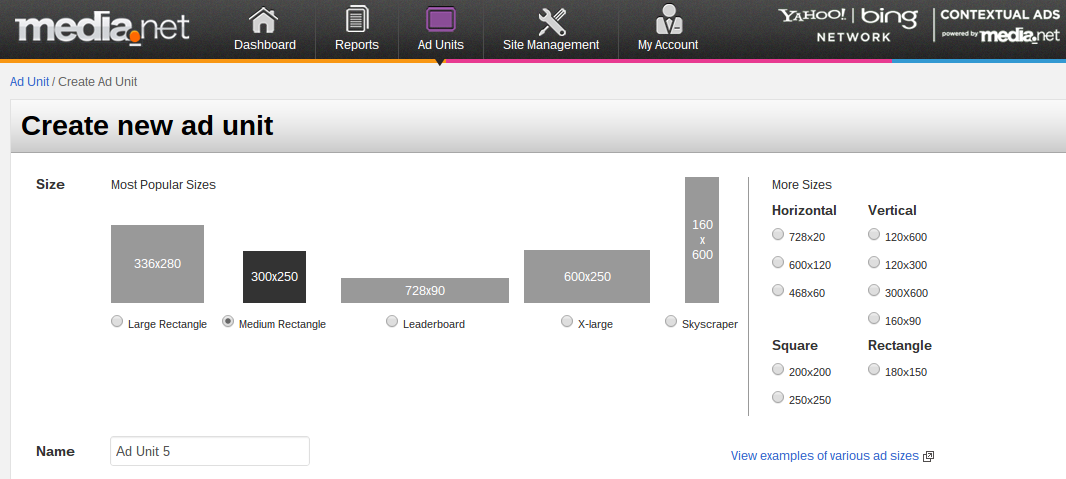Viewport: 1066px width, 479px height.
Task: Click the Dashboard house icon
Action: pos(264,20)
